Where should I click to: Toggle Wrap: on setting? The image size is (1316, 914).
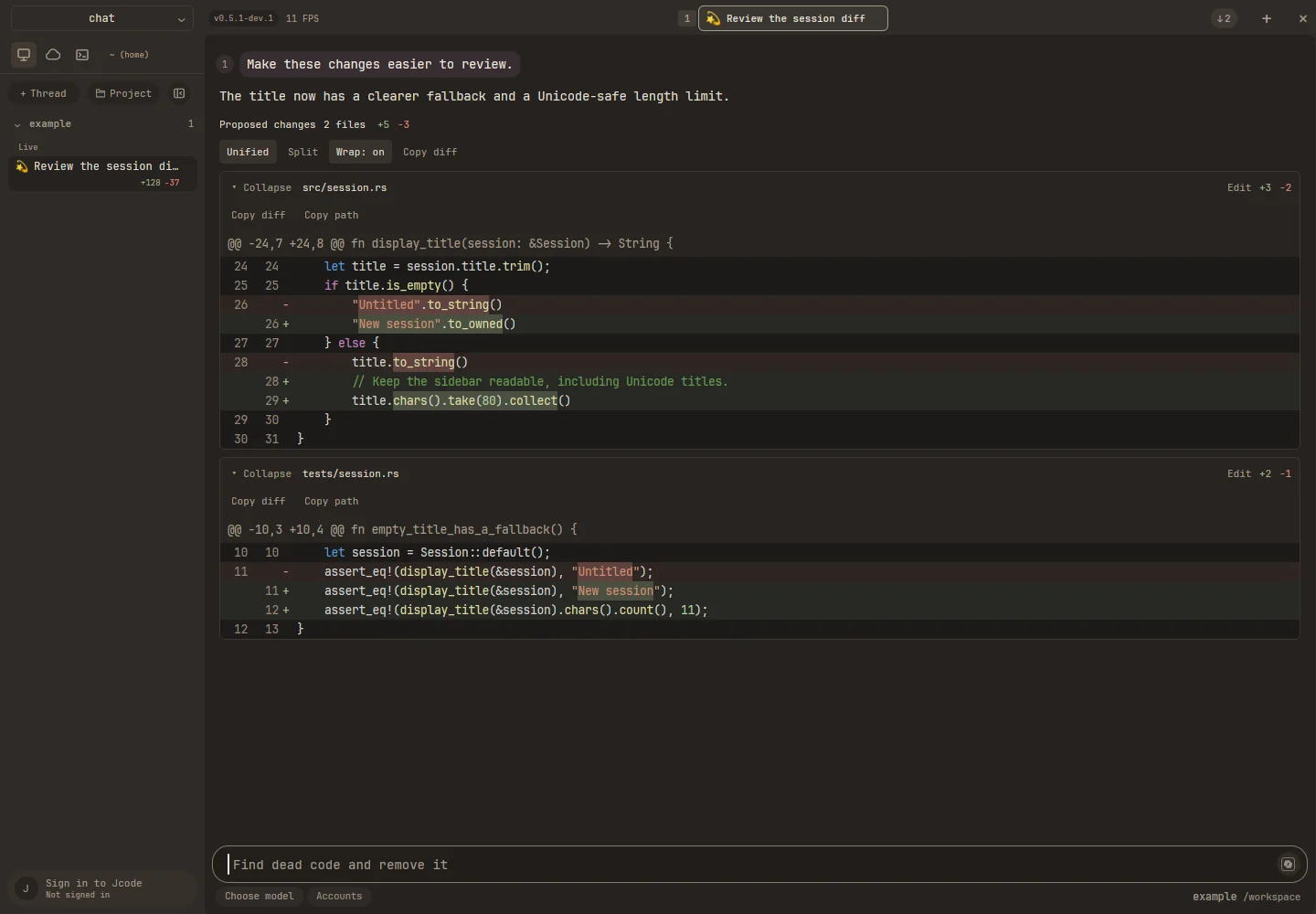(x=360, y=152)
